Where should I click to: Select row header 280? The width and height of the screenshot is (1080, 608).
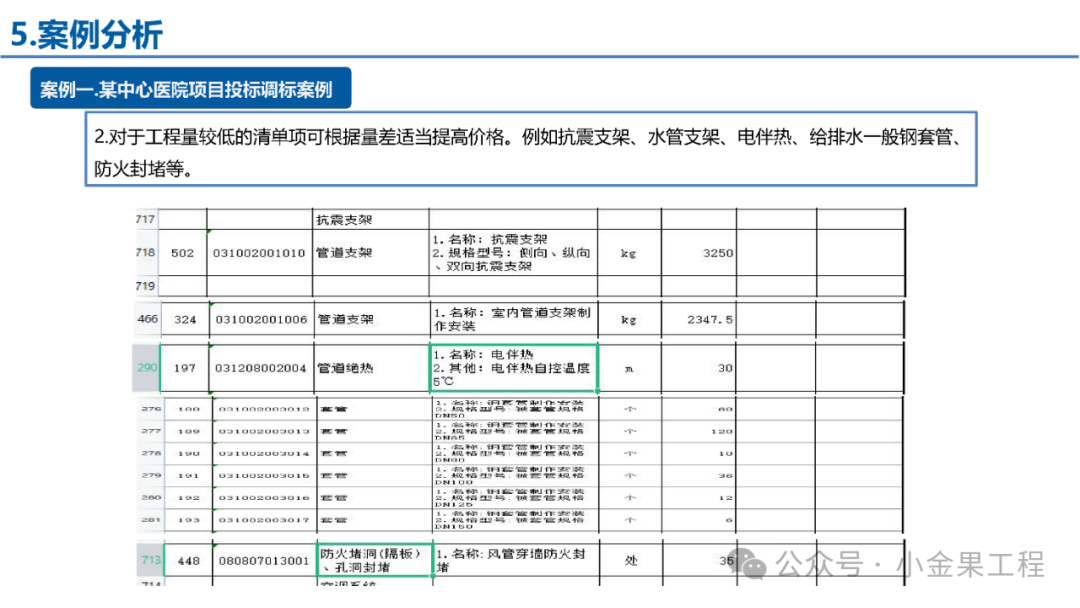pyautogui.click(x=151, y=497)
